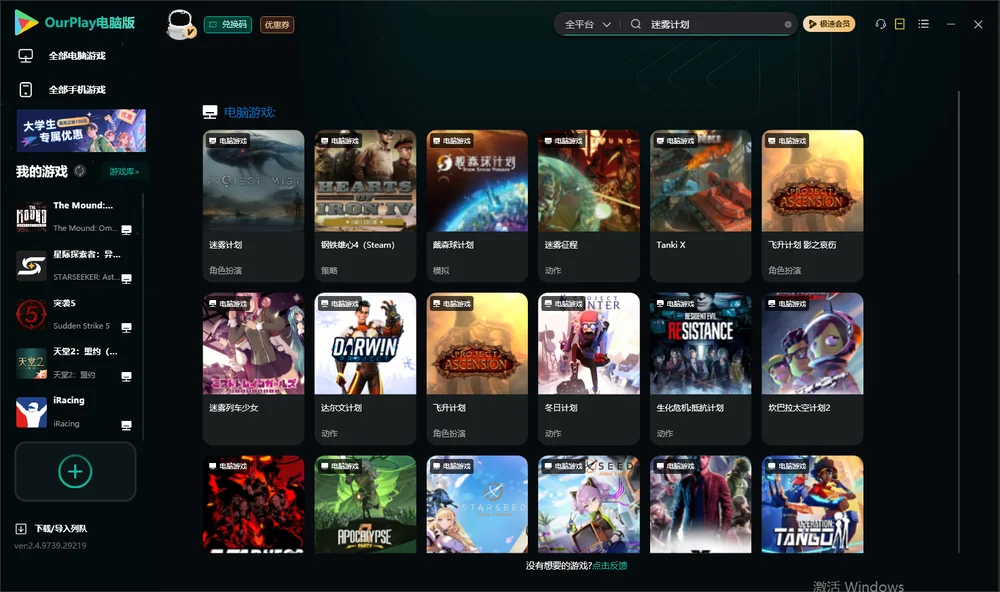Open the 戴森球计划 game cover

tap(477, 181)
